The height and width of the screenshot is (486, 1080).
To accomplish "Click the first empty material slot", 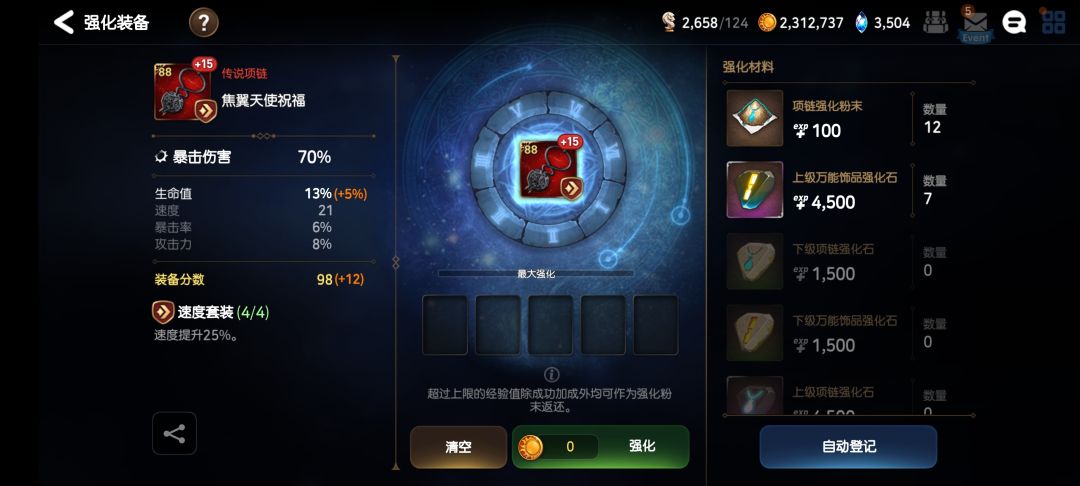I will pyautogui.click(x=444, y=325).
